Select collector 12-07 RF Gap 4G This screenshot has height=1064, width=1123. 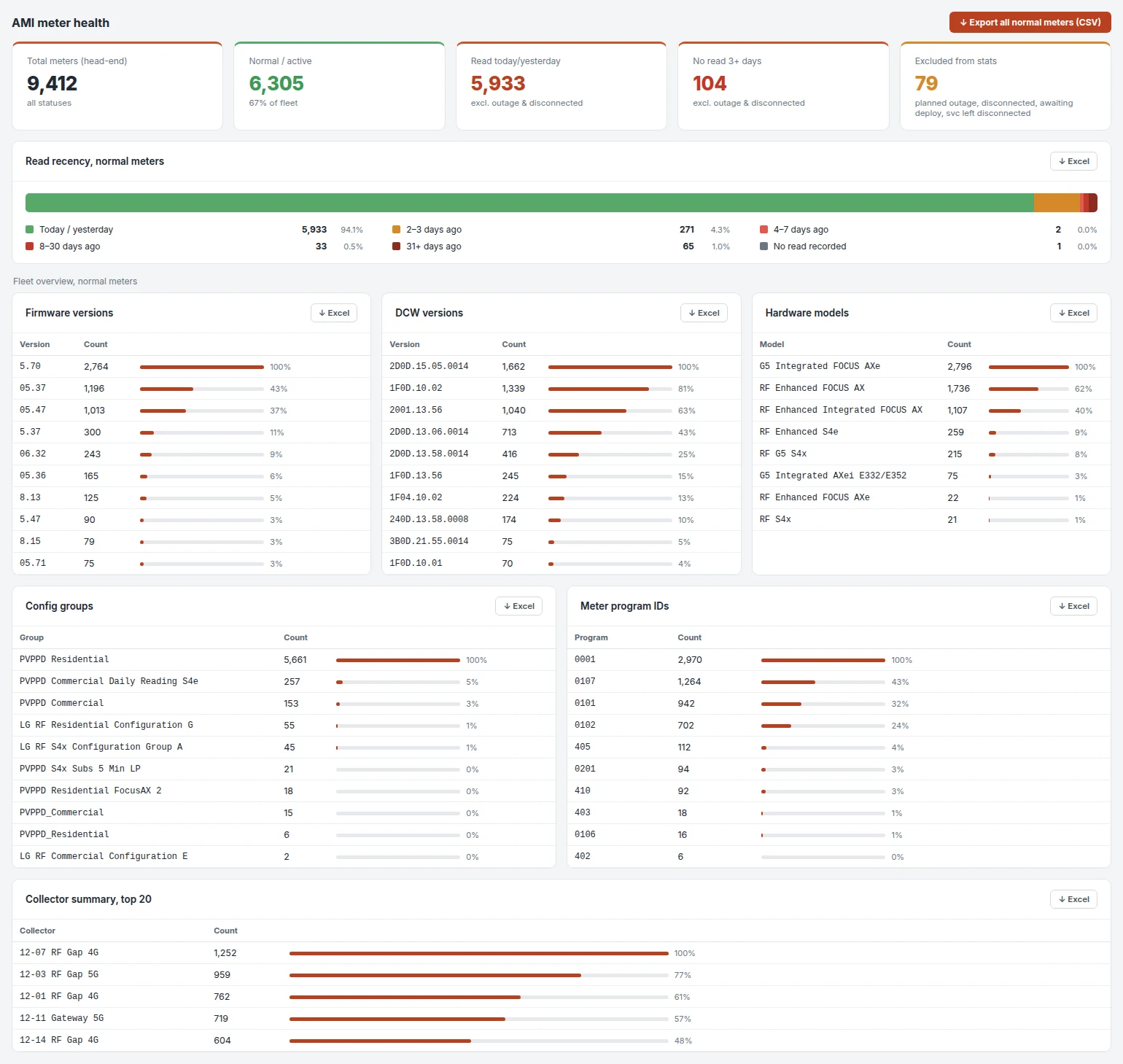point(561,953)
